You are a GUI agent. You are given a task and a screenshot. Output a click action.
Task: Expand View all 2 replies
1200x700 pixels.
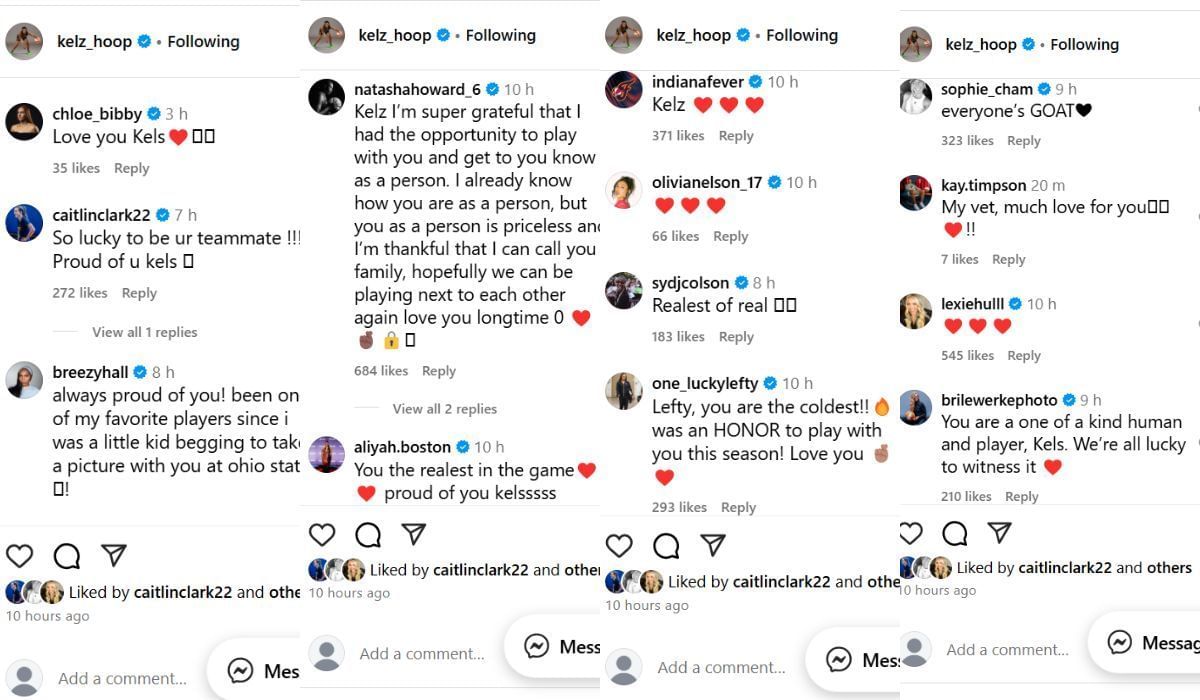tap(444, 408)
